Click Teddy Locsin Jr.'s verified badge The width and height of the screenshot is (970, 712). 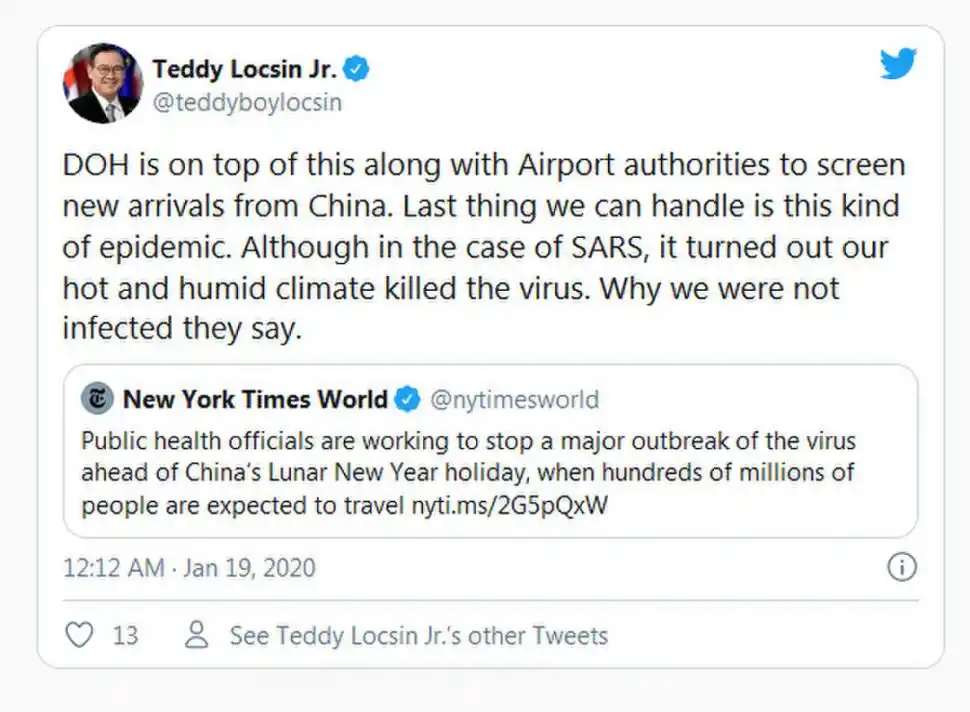tap(357, 69)
